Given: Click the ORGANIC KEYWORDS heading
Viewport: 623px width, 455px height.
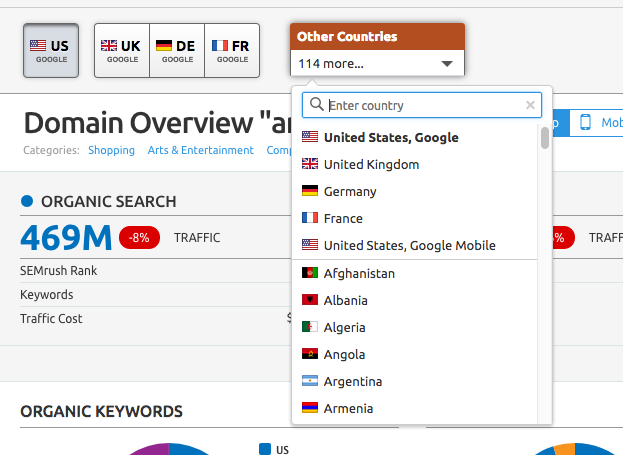Looking at the screenshot, I should (x=101, y=411).
